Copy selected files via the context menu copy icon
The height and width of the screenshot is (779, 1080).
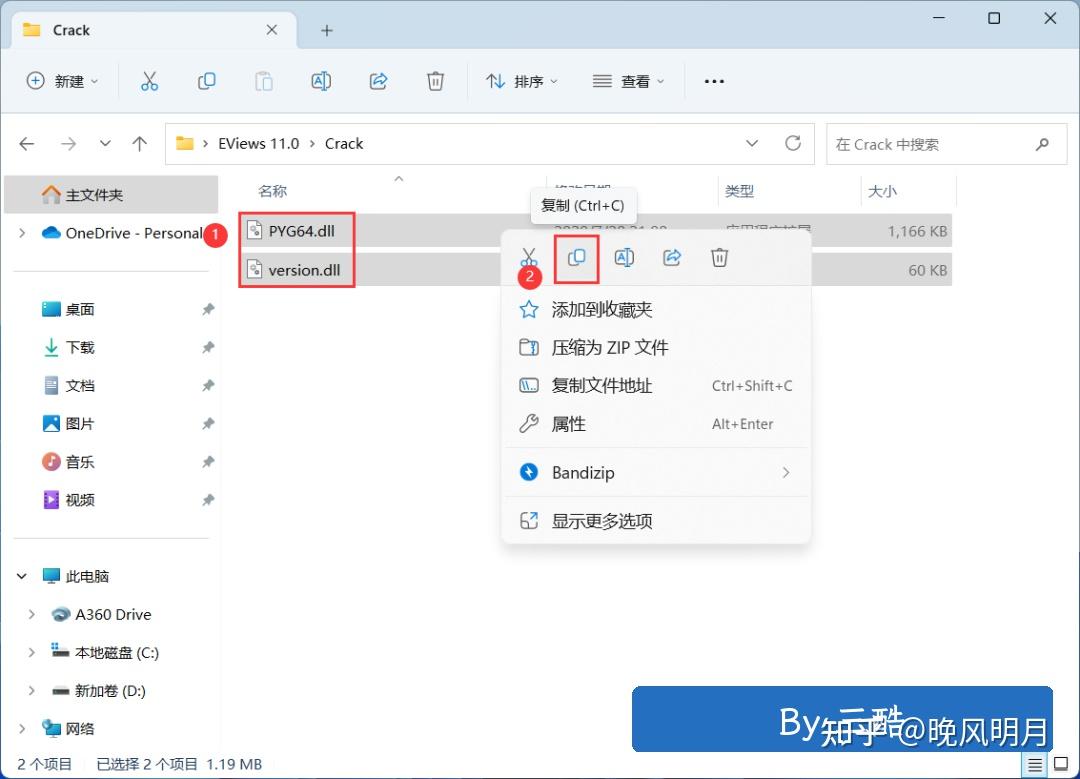(576, 257)
